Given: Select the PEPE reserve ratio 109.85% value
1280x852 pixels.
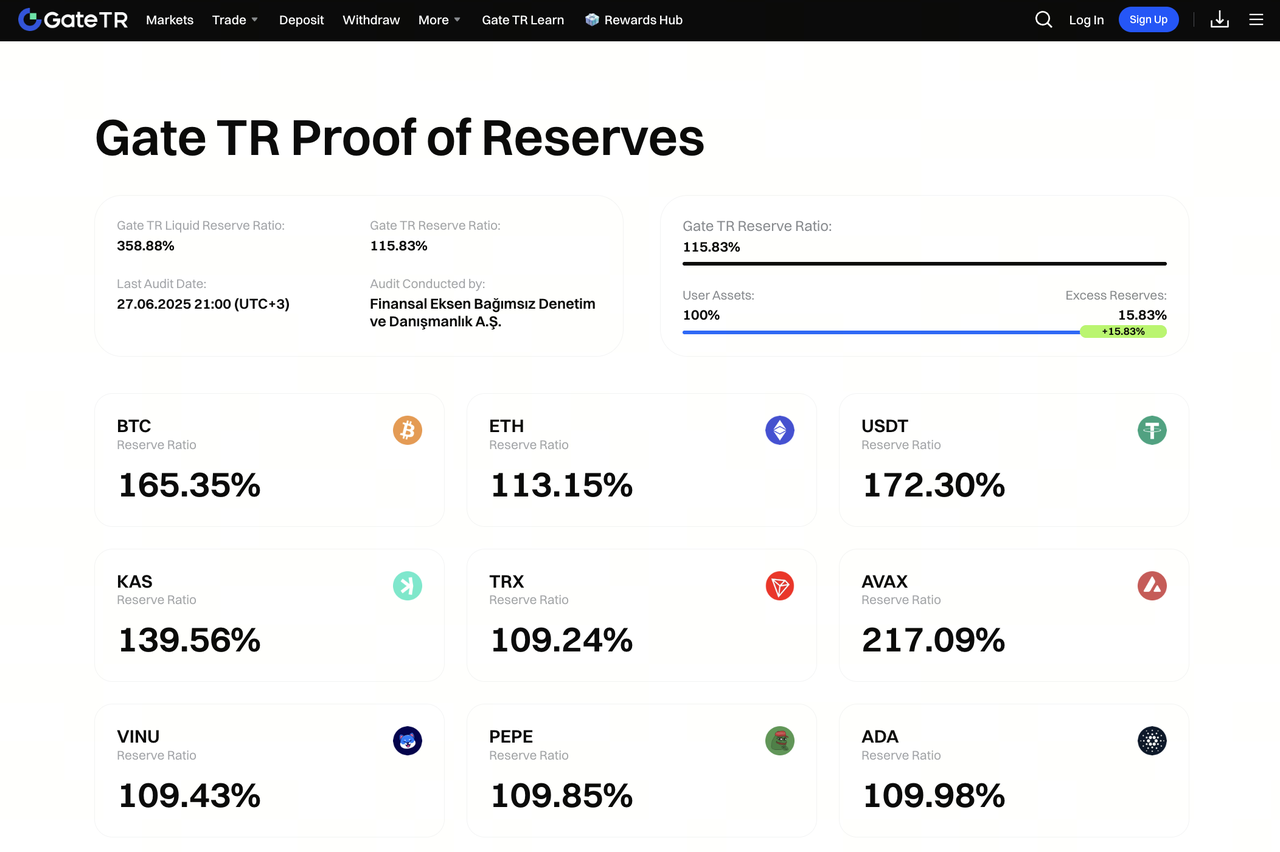Looking at the screenshot, I should click(561, 796).
